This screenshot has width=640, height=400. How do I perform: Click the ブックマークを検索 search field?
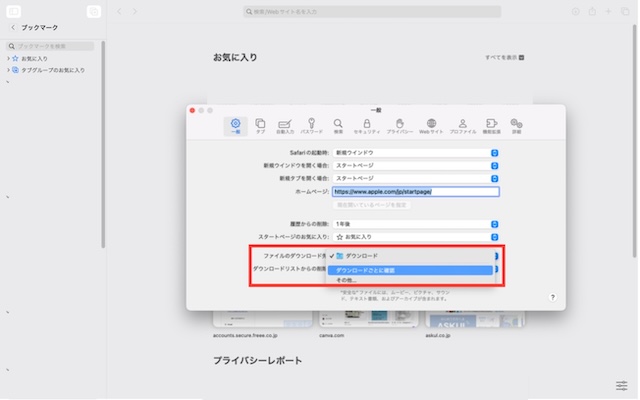pyautogui.click(x=50, y=46)
